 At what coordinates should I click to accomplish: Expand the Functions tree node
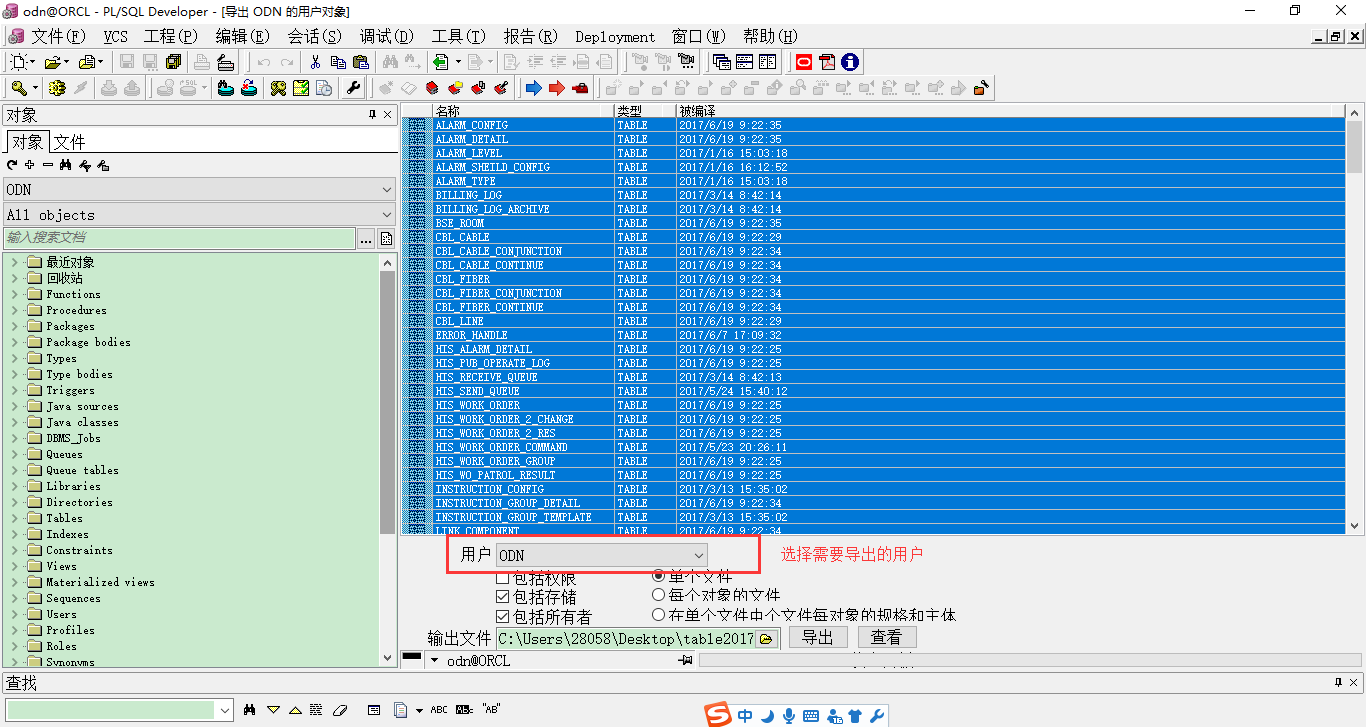(14, 294)
